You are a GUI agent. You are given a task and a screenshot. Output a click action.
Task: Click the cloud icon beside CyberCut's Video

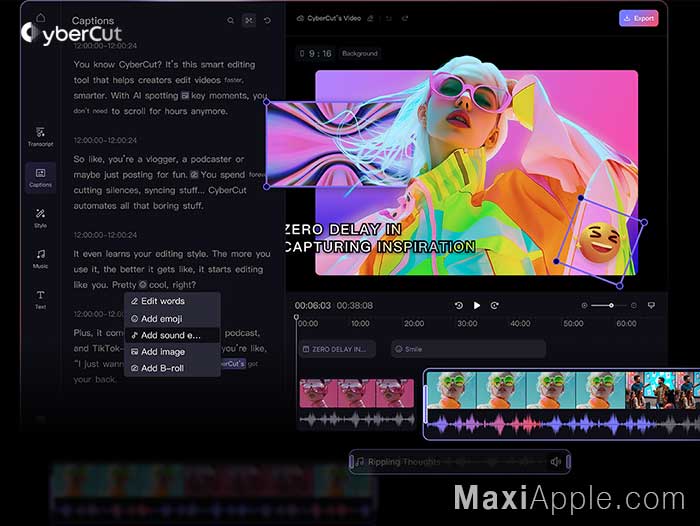coord(300,18)
